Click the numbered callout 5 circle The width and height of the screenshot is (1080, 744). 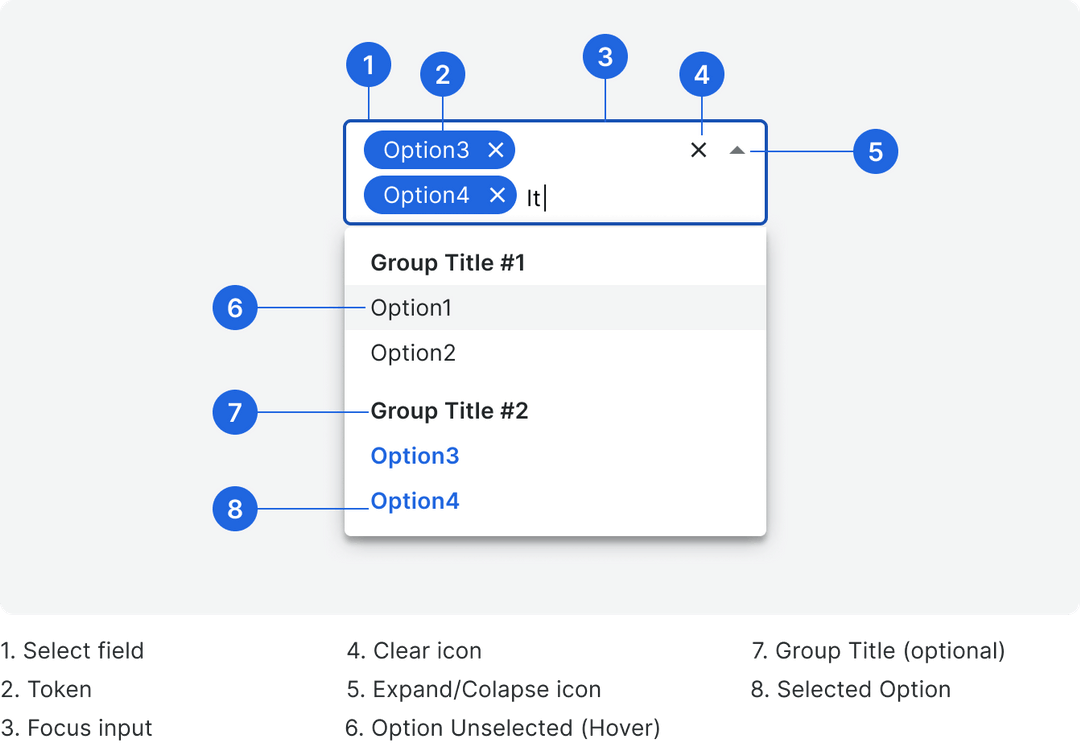[x=875, y=152]
